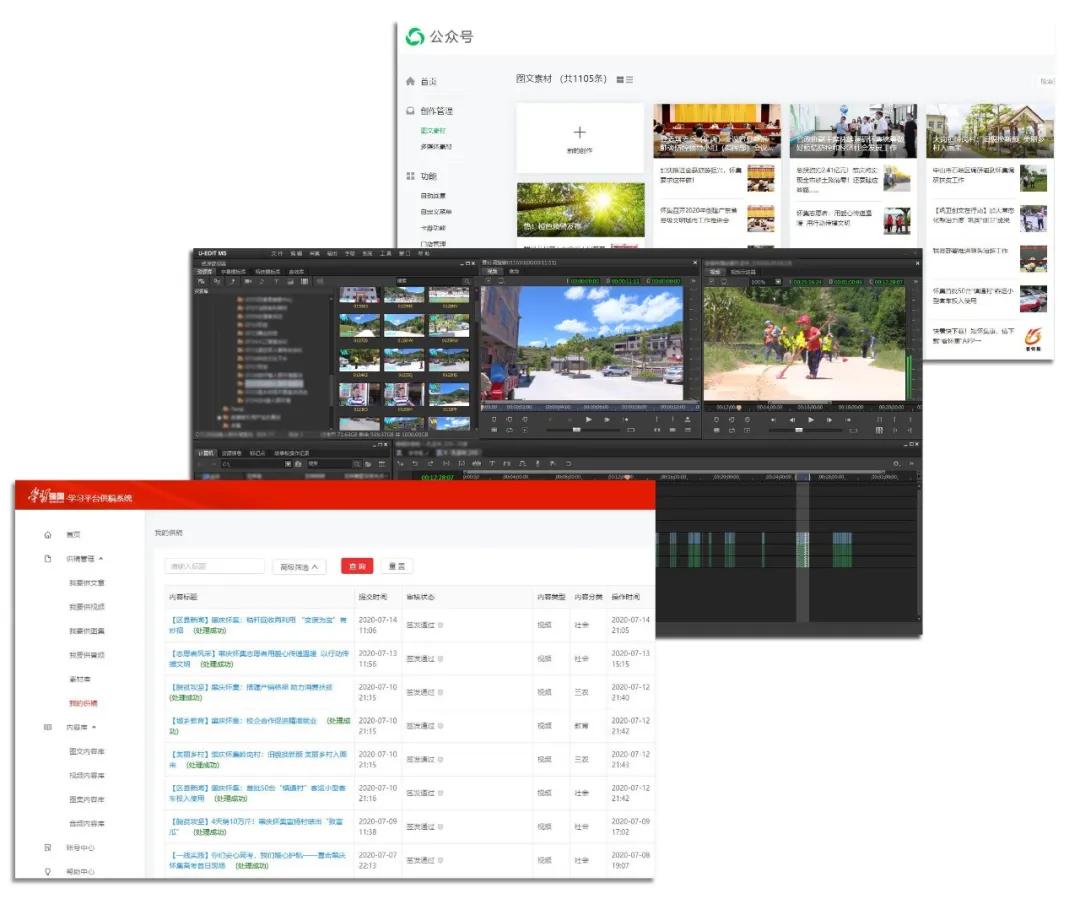The height and width of the screenshot is (910, 1080).
Task: Switch 图文素材 to list view icon
Action: click(630, 80)
